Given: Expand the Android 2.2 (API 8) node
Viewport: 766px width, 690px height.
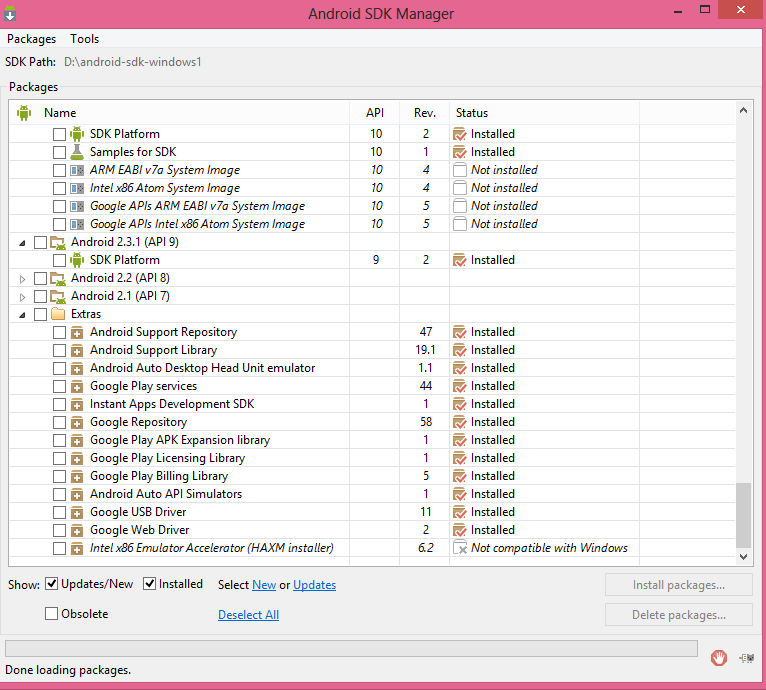Looking at the screenshot, I should tap(22, 279).
